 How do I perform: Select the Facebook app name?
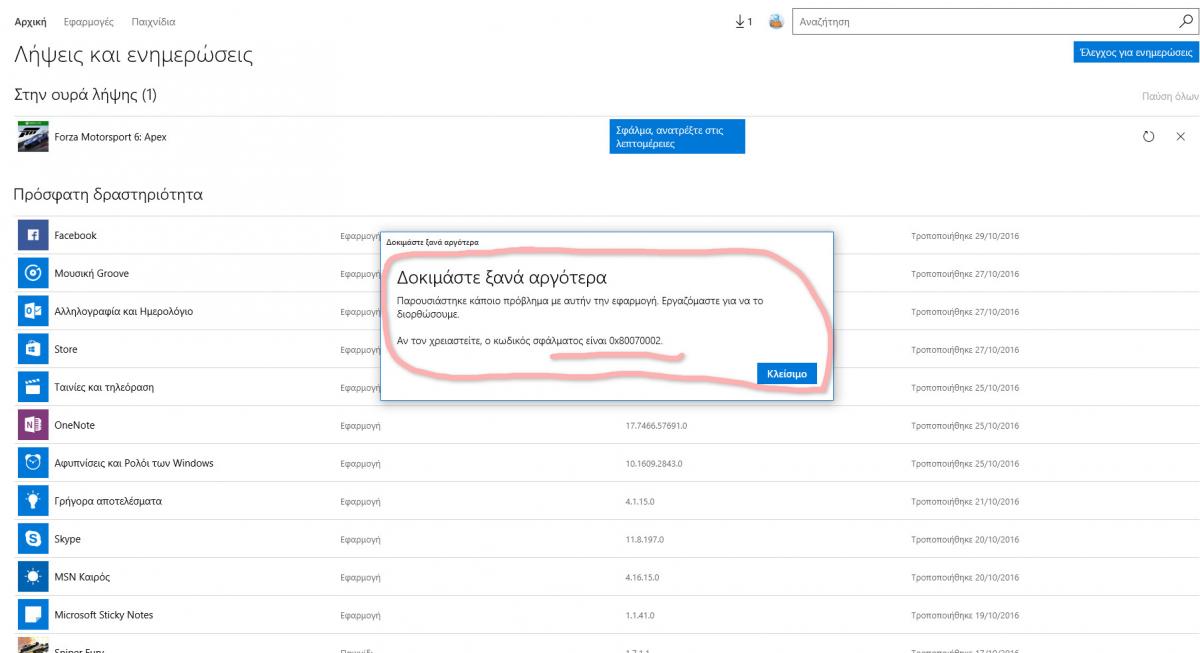point(75,236)
